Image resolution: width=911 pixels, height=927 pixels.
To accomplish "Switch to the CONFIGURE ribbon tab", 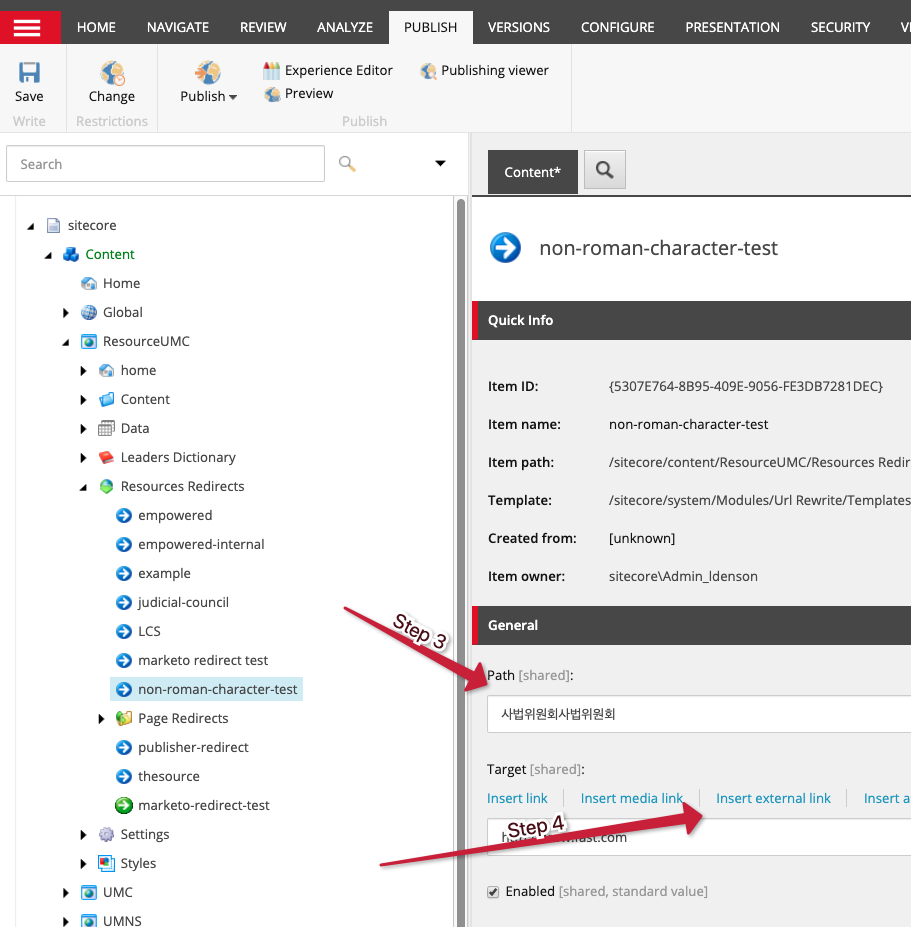I will pos(617,27).
